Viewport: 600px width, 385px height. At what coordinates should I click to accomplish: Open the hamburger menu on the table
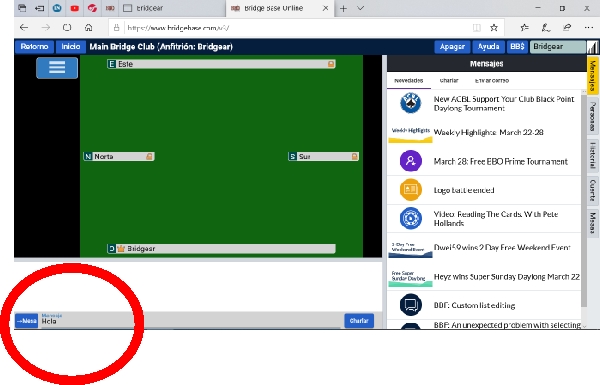pyautogui.click(x=57, y=68)
